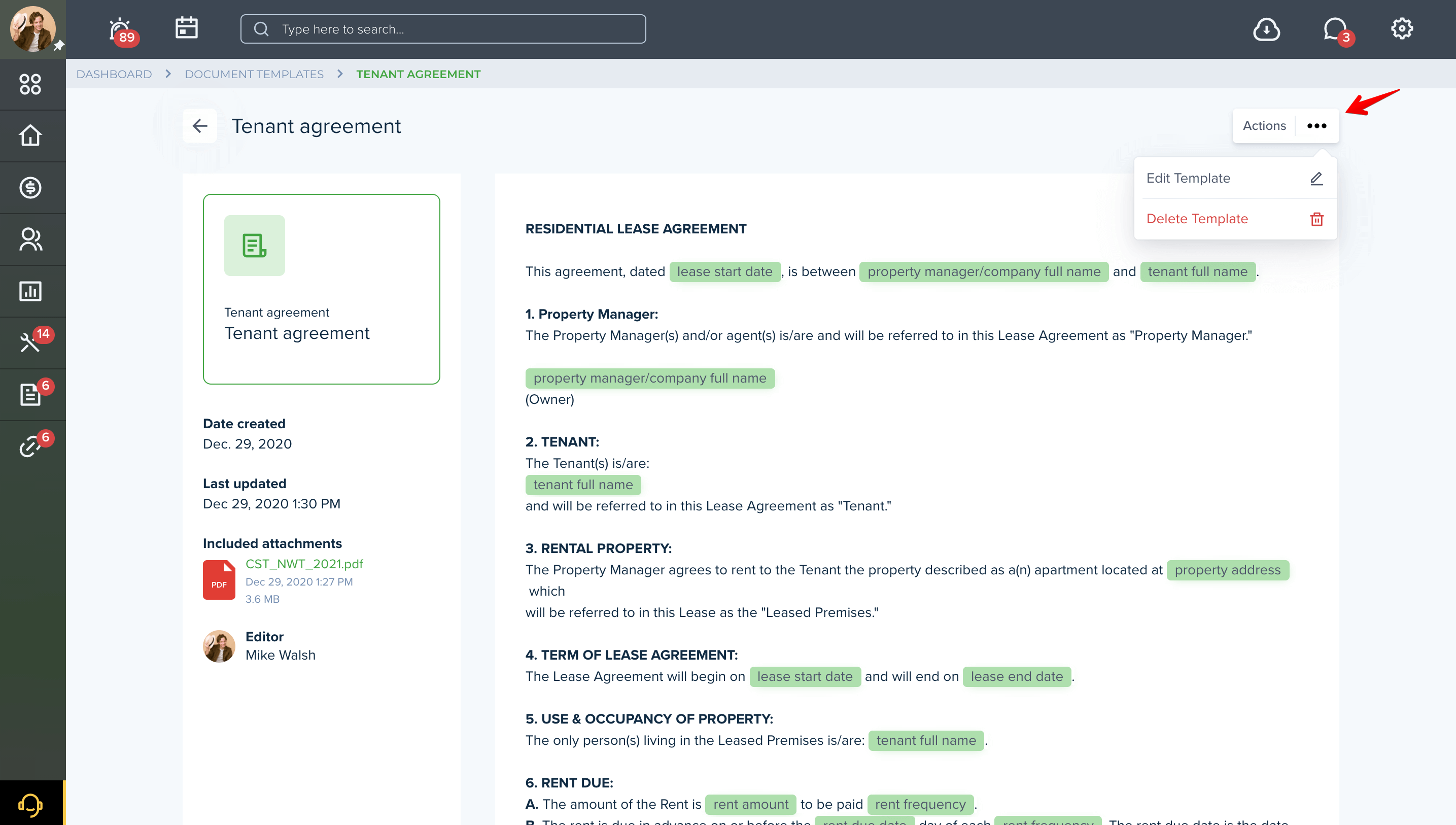The width and height of the screenshot is (1456, 825).
Task: Click the Actions button label
Action: pyautogui.click(x=1264, y=126)
